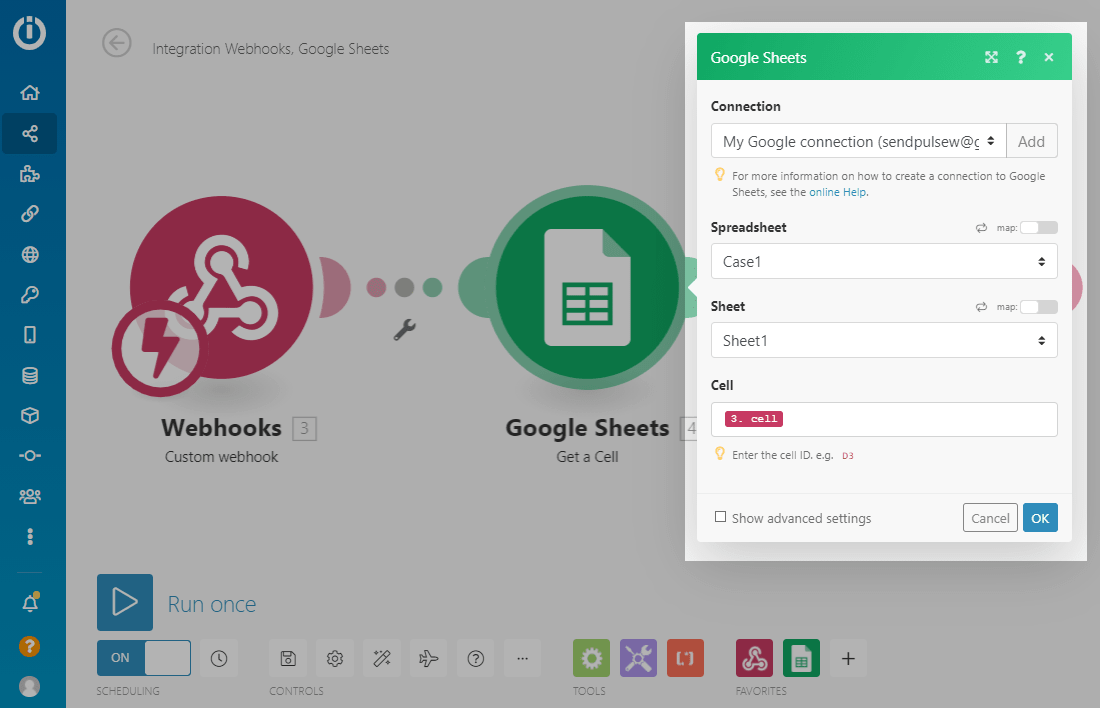Click 'Get a Cell' label
1100x708 pixels.
click(x=587, y=457)
